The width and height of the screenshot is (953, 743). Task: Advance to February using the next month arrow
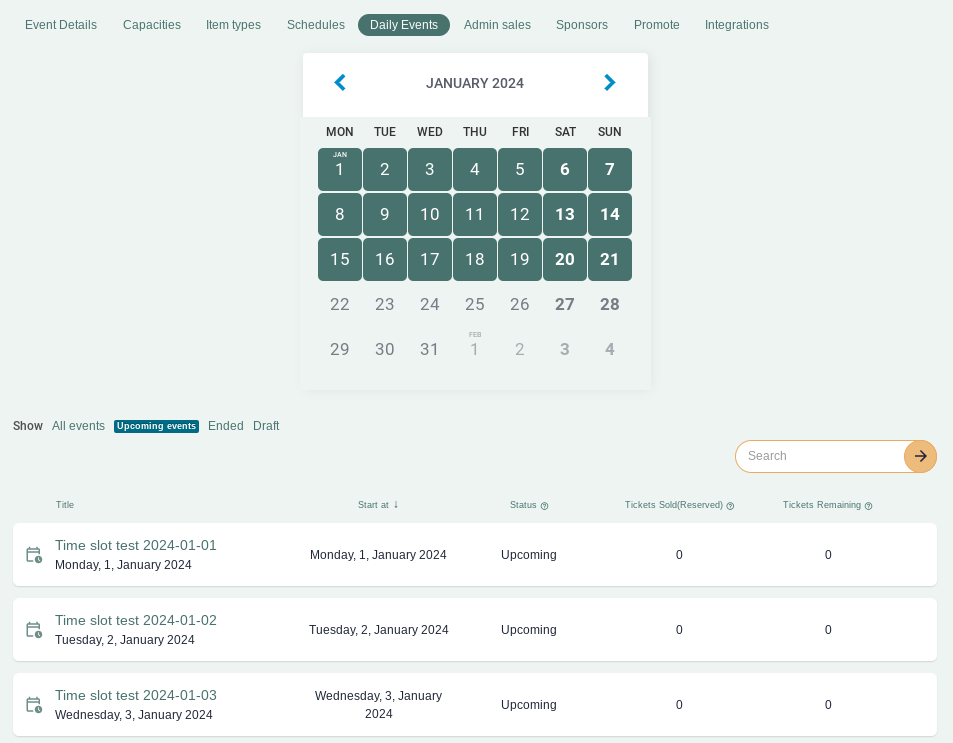(x=610, y=83)
